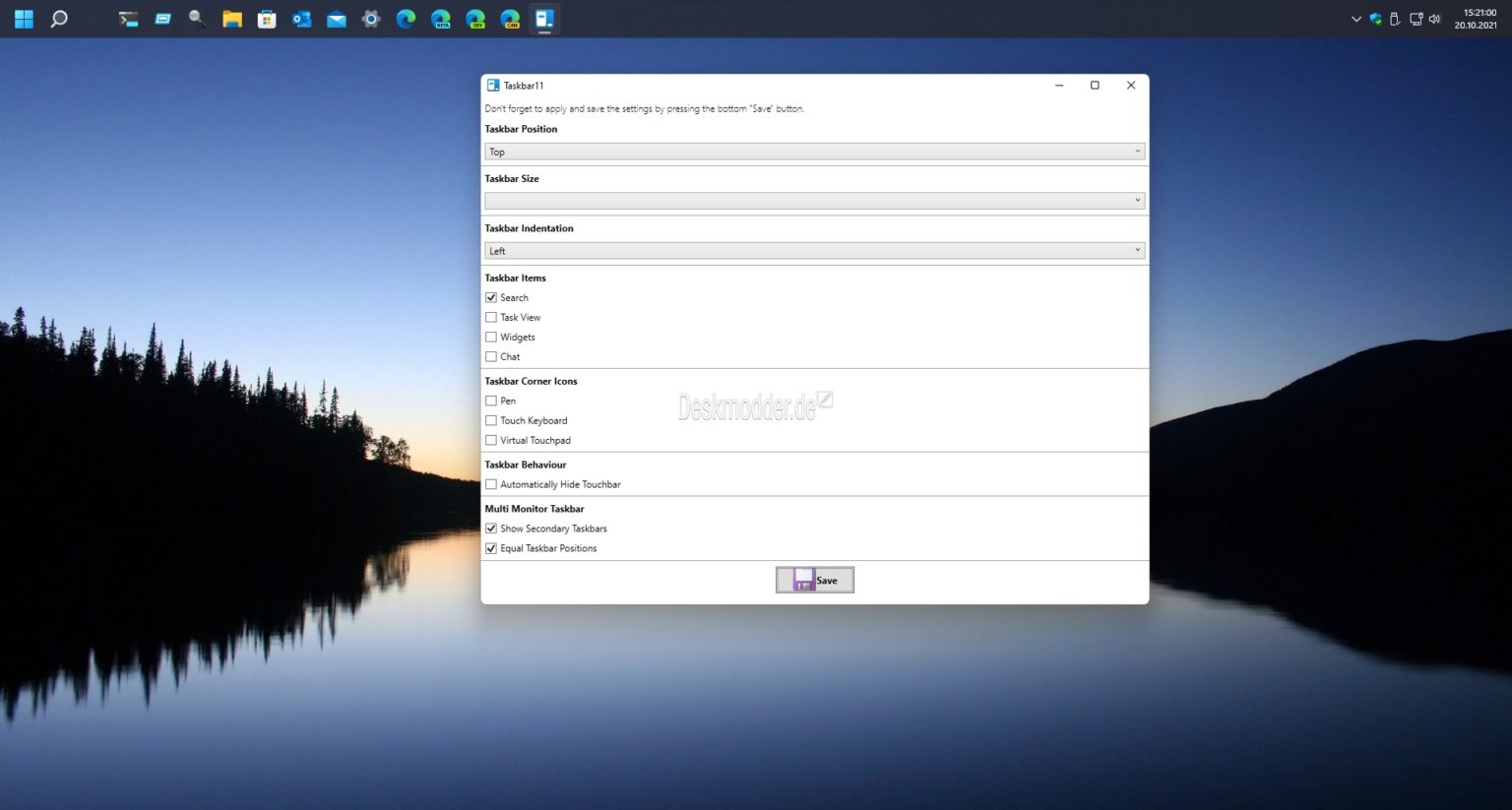Open the Microsoft Store icon

267,18
